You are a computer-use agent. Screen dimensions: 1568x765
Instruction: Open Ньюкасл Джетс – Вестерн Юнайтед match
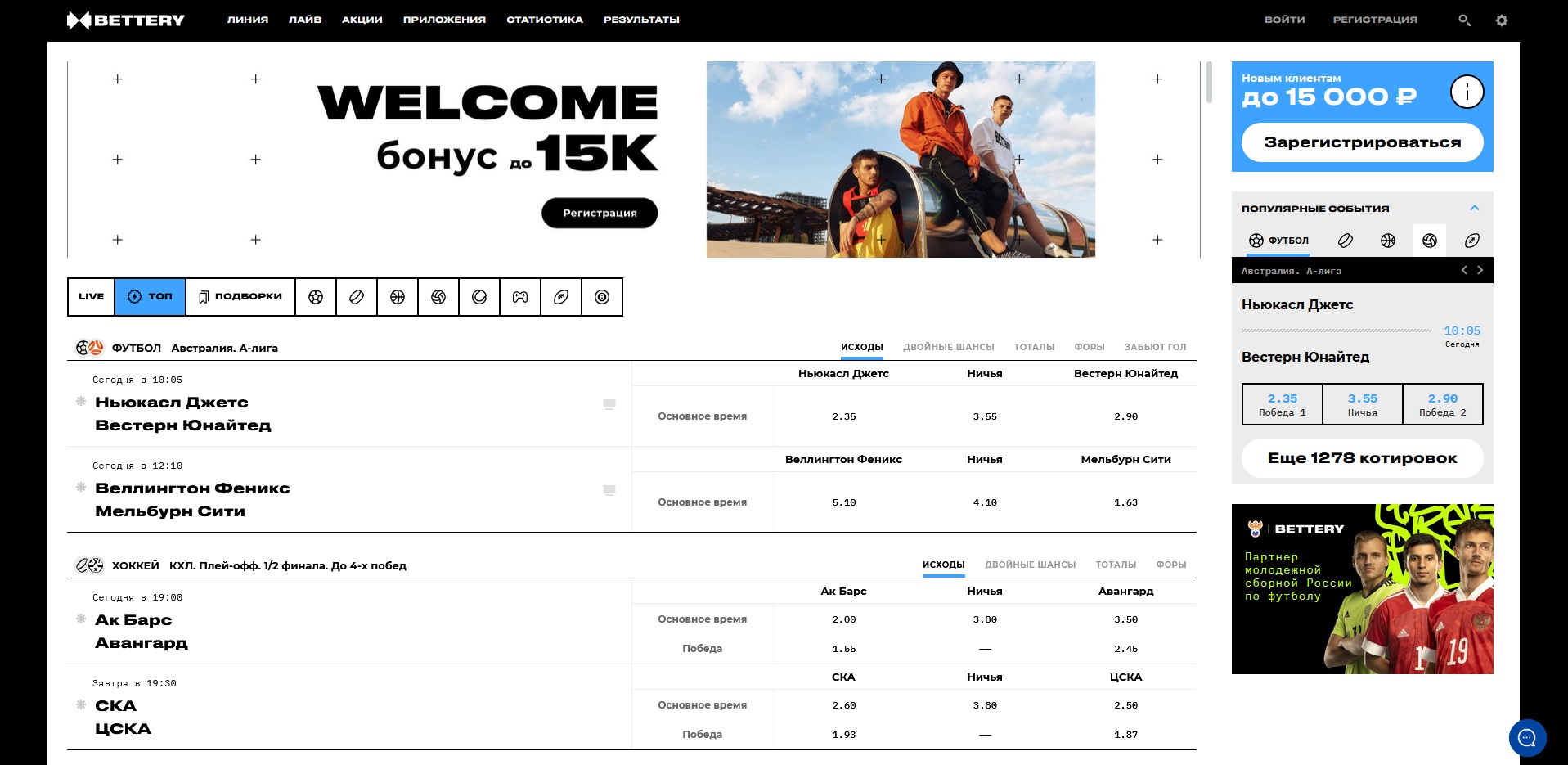pyautogui.click(x=182, y=414)
